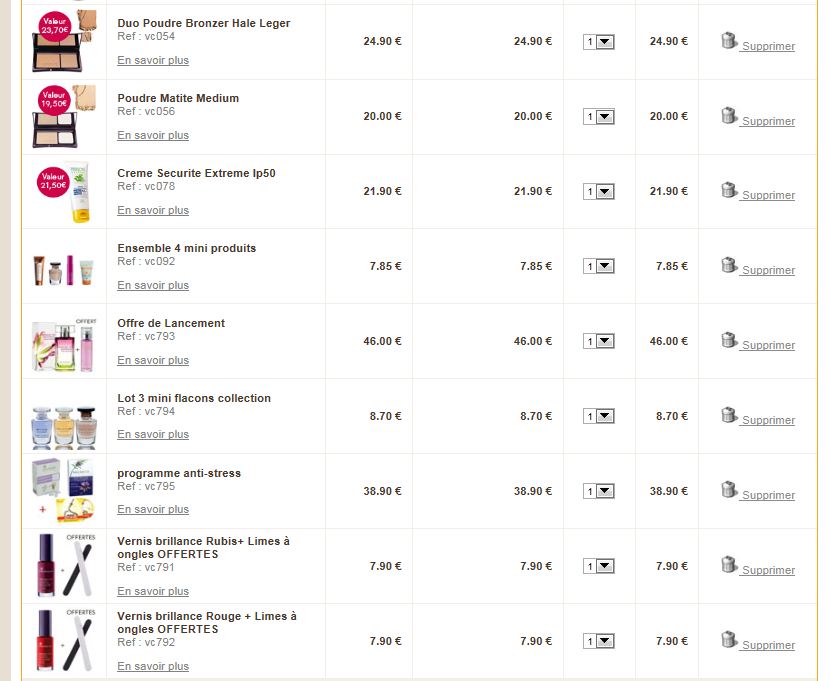The height and width of the screenshot is (681, 831).
Task: Open 'En savoir plus' for Poudre Matite Medium
Action: click(x=153, y=135)
